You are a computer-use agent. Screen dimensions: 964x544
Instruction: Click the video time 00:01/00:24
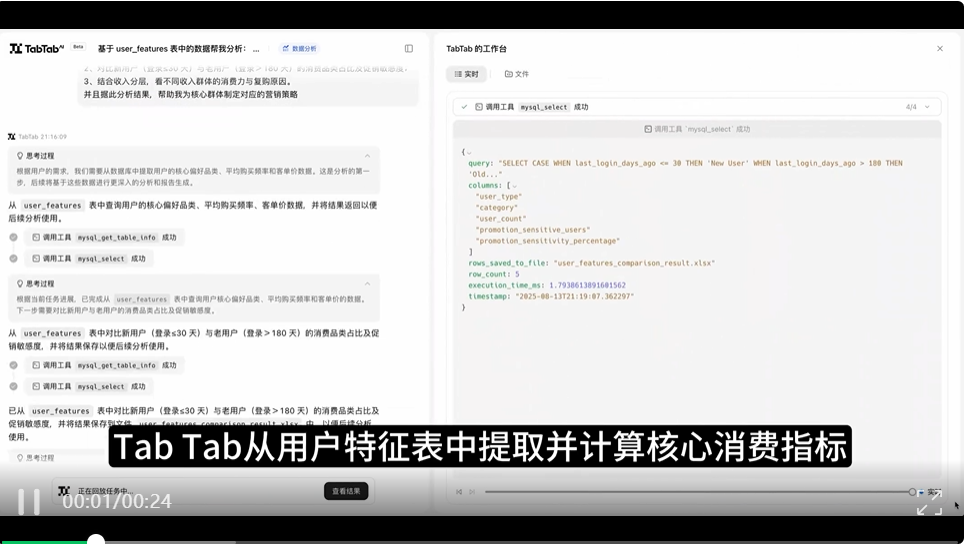pyautogui.click(x=117, y=502)
